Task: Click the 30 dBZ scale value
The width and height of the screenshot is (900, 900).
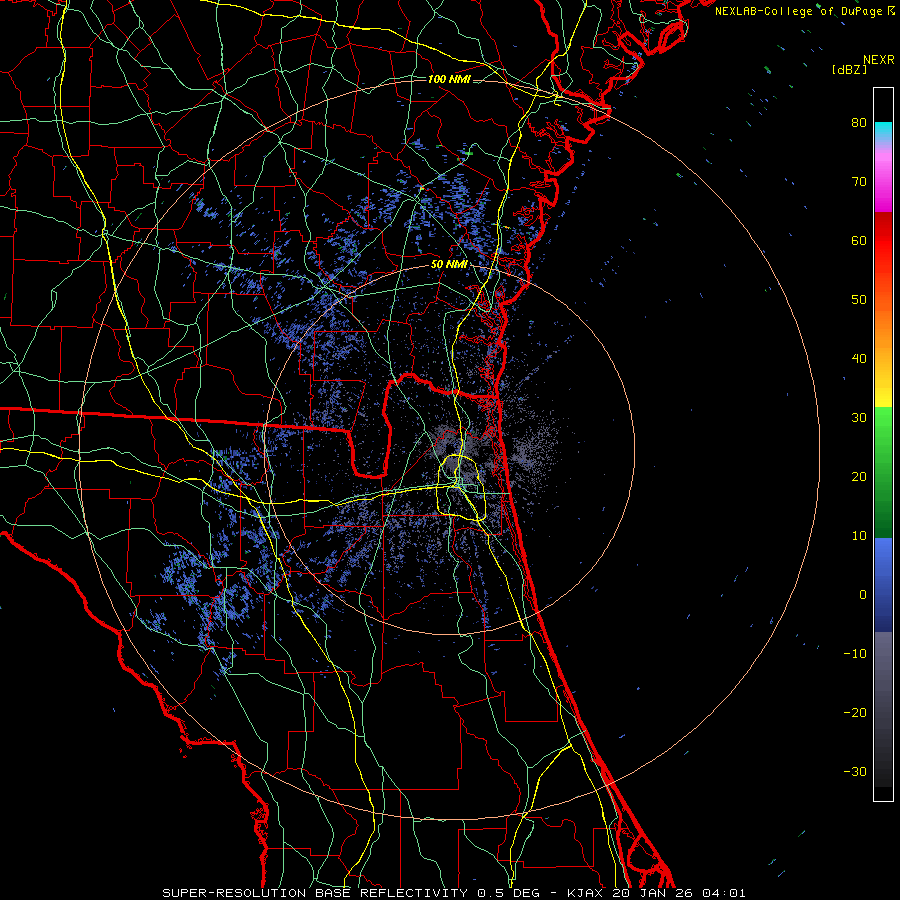Action: (x=859, y=417)
